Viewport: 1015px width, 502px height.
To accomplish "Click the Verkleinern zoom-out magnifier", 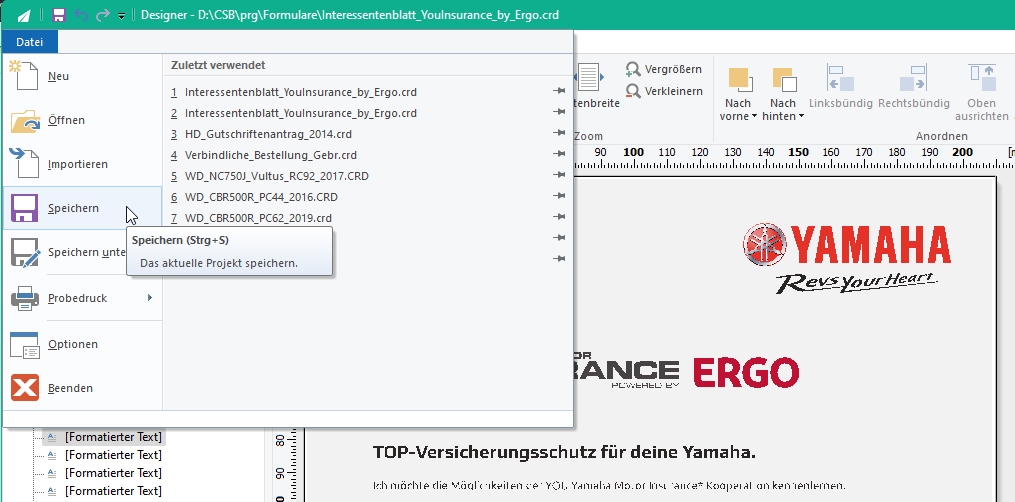I will [633, 91].
